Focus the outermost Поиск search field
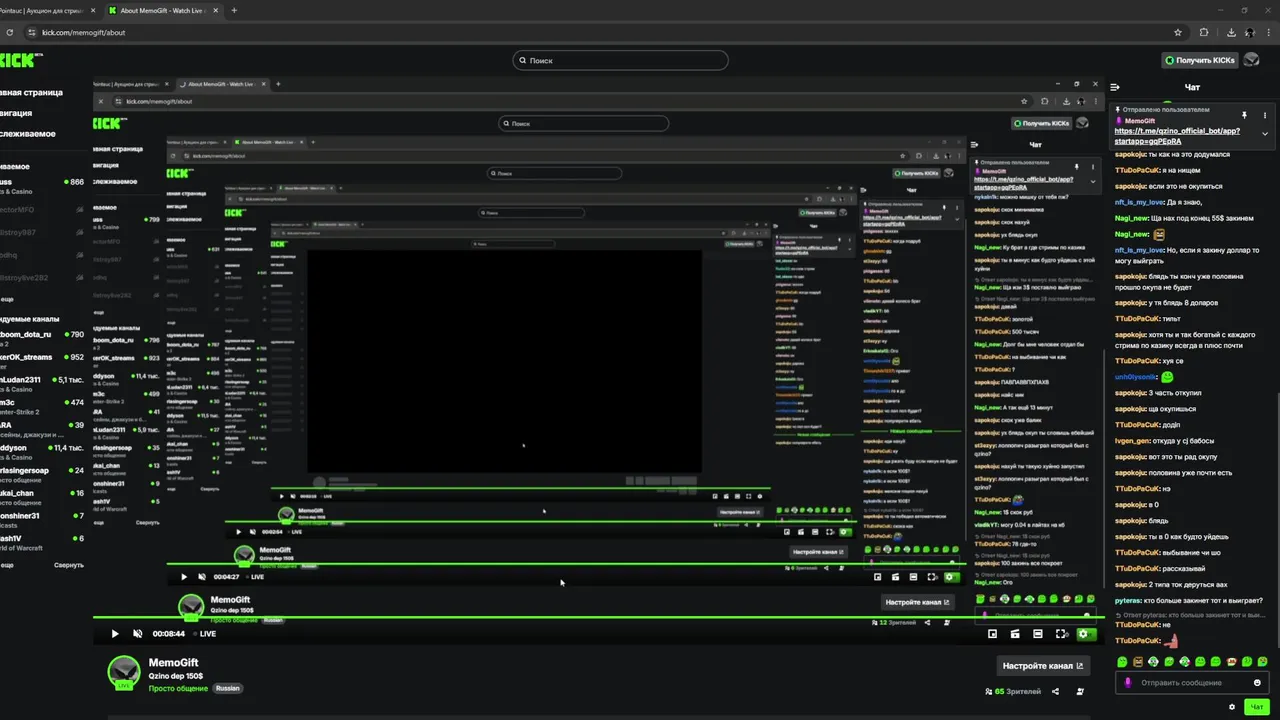The height and width of the screenshot is (720, 1280). (x=620, y=60)
